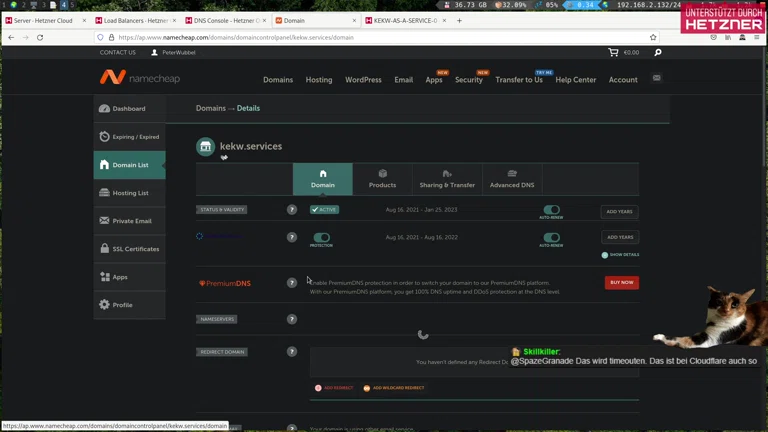Viewport: 768px width, 432px height.
Task: Click the Buy Now button for PremiumDNS
Action: [x=622, y=283]
